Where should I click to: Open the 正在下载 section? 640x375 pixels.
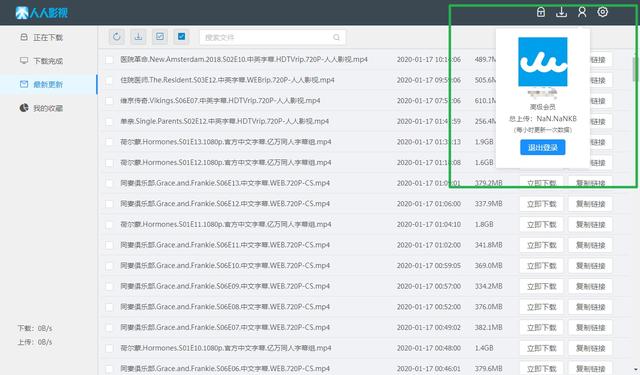(48, 38)
